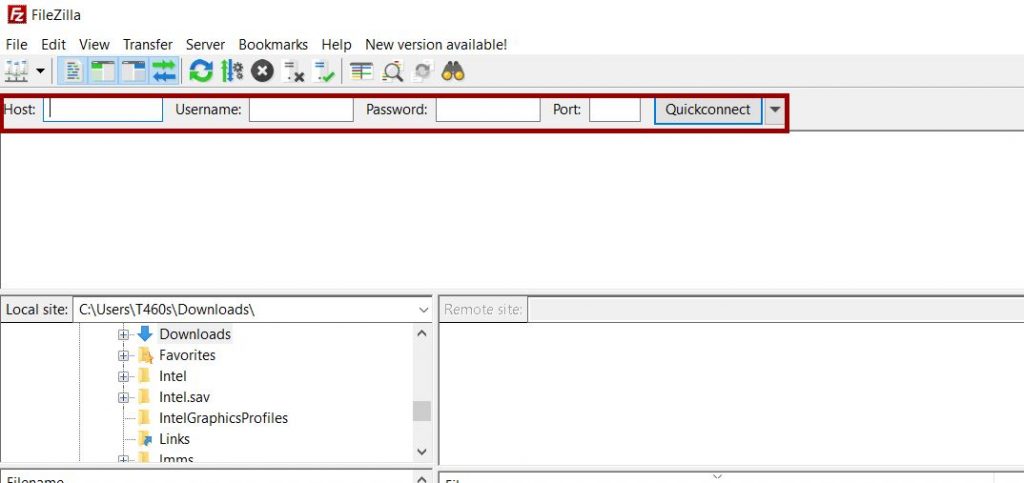Reconnect to the last used server
The image size is (1024, 483).
pyautogui.click(x=324, y=70)
